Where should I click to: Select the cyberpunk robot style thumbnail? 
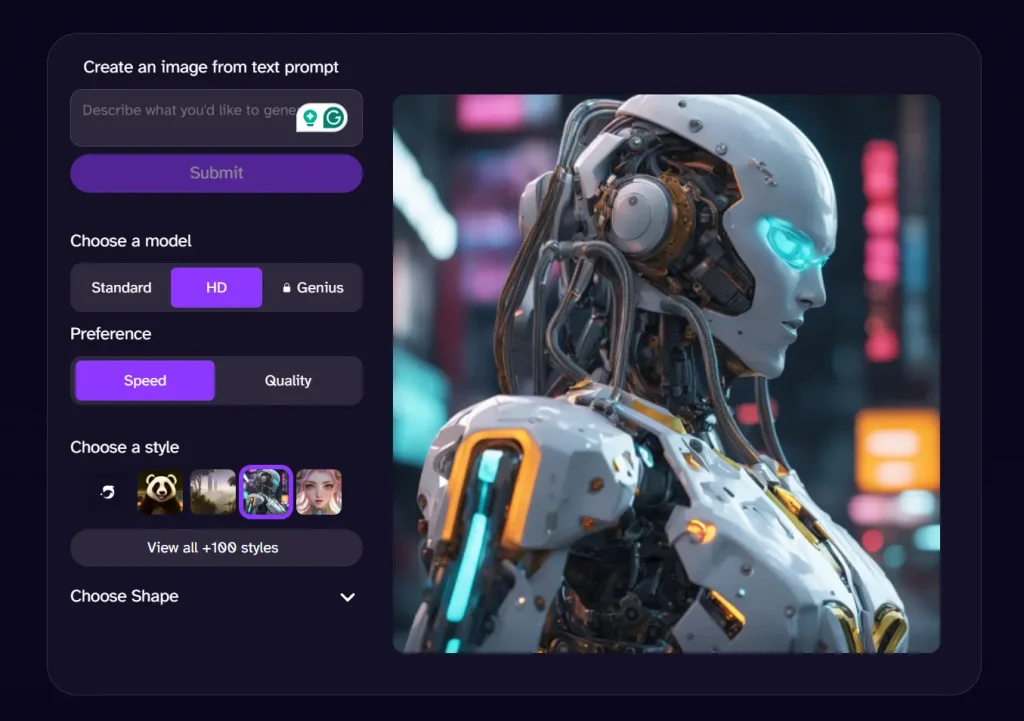click(x=266, y=492)
